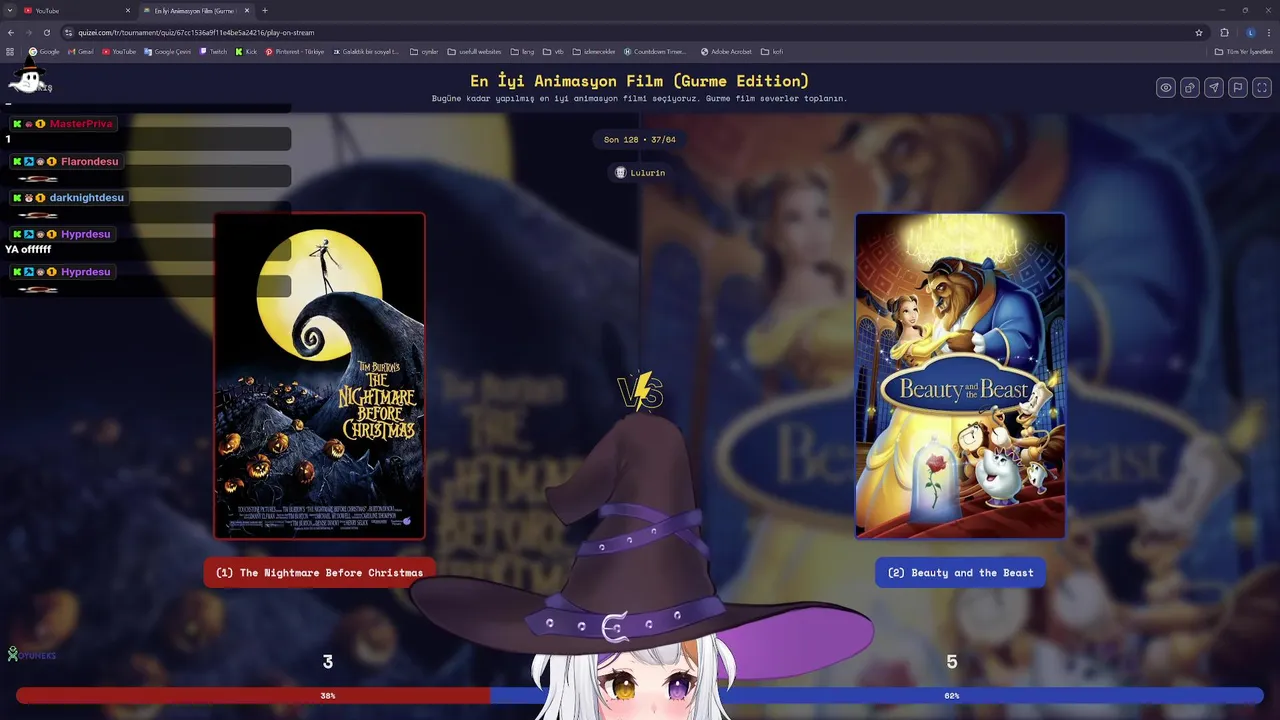This screenshot has height=720, width=1280.
Task: Open the Chrome three-dot menu
Action: (x=1268, y=32)
